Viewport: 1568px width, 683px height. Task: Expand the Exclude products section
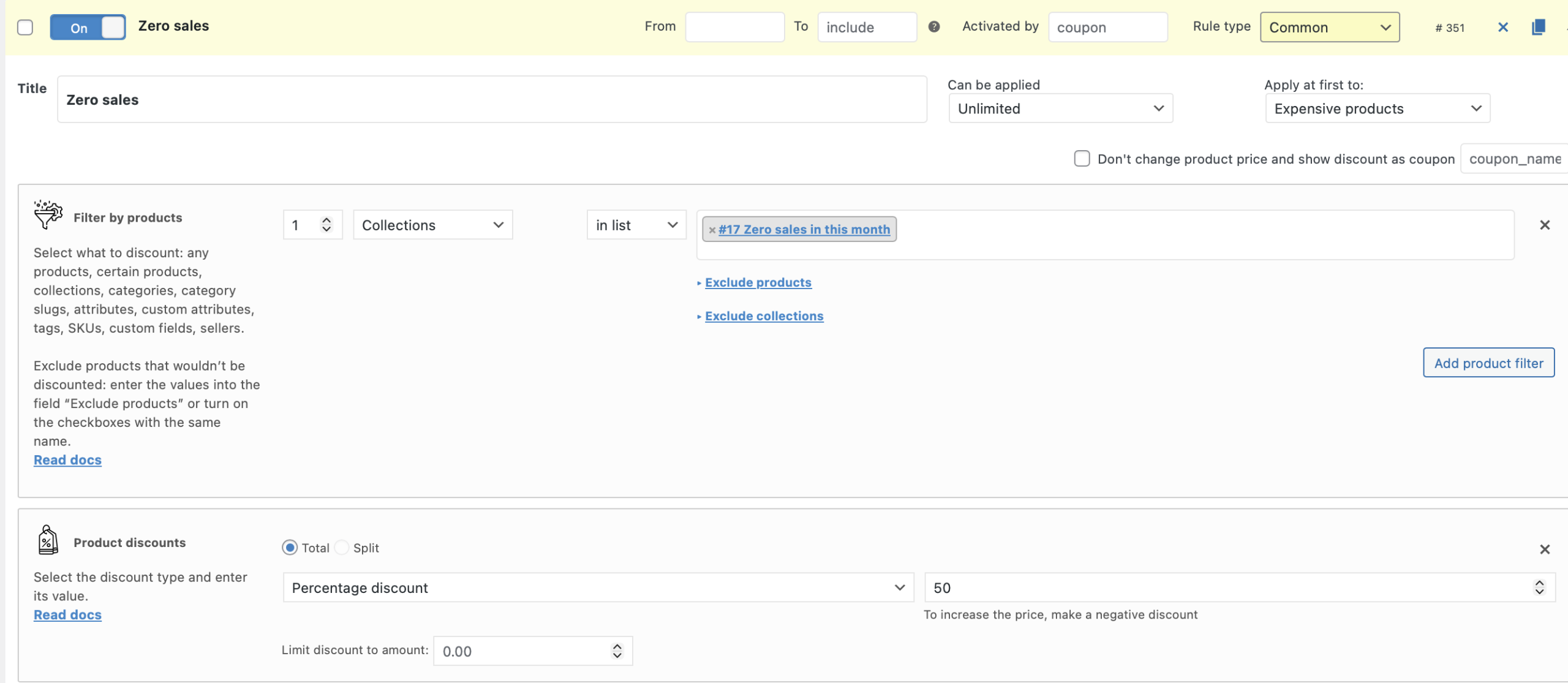click(x=758, y=282)
